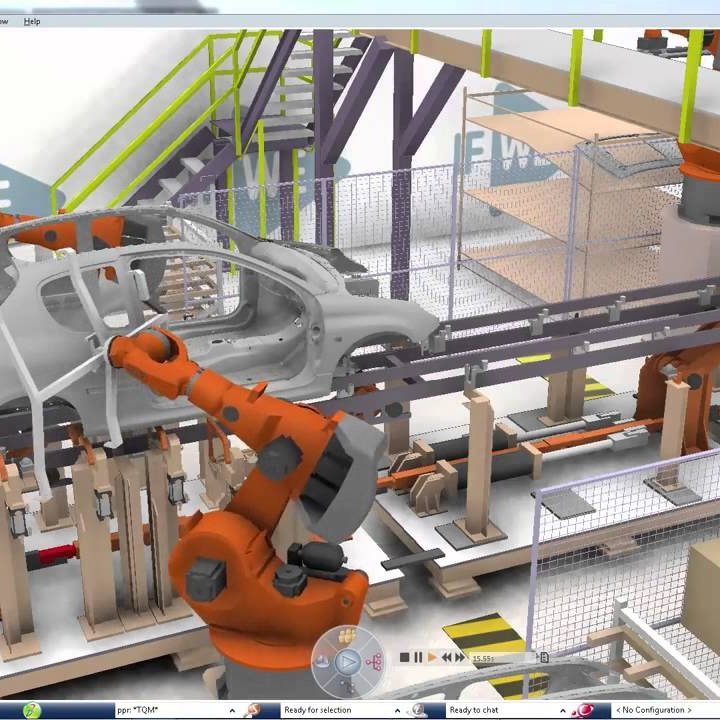Image resolution: width=720 pixels, height=720 pixels.
Task: Open the Help menu
Action: (x=32, y=21)
